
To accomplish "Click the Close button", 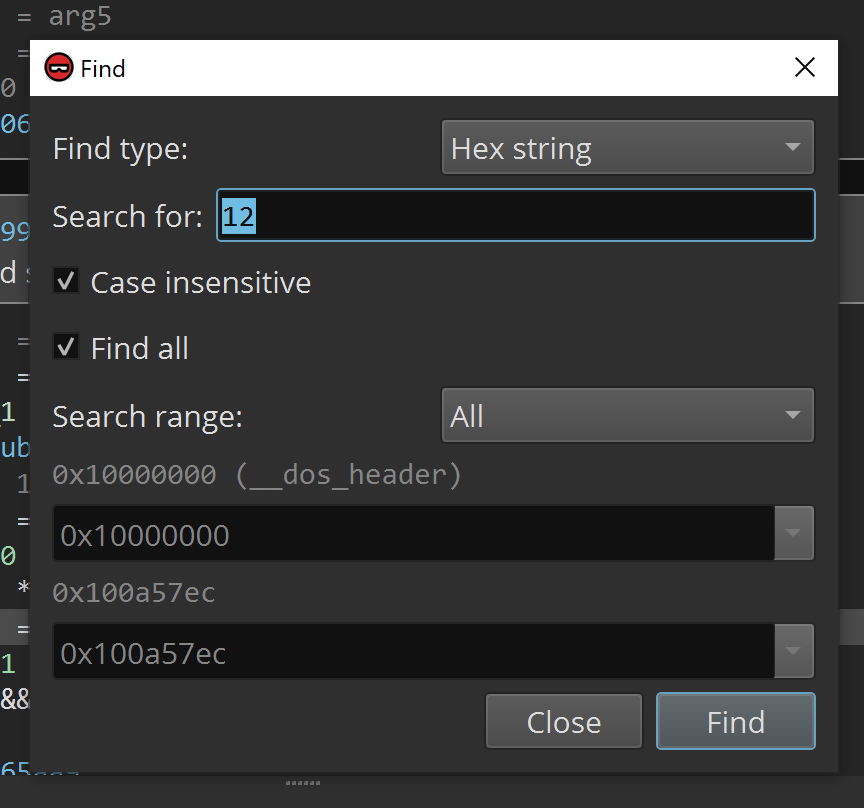I will (564, 721).
